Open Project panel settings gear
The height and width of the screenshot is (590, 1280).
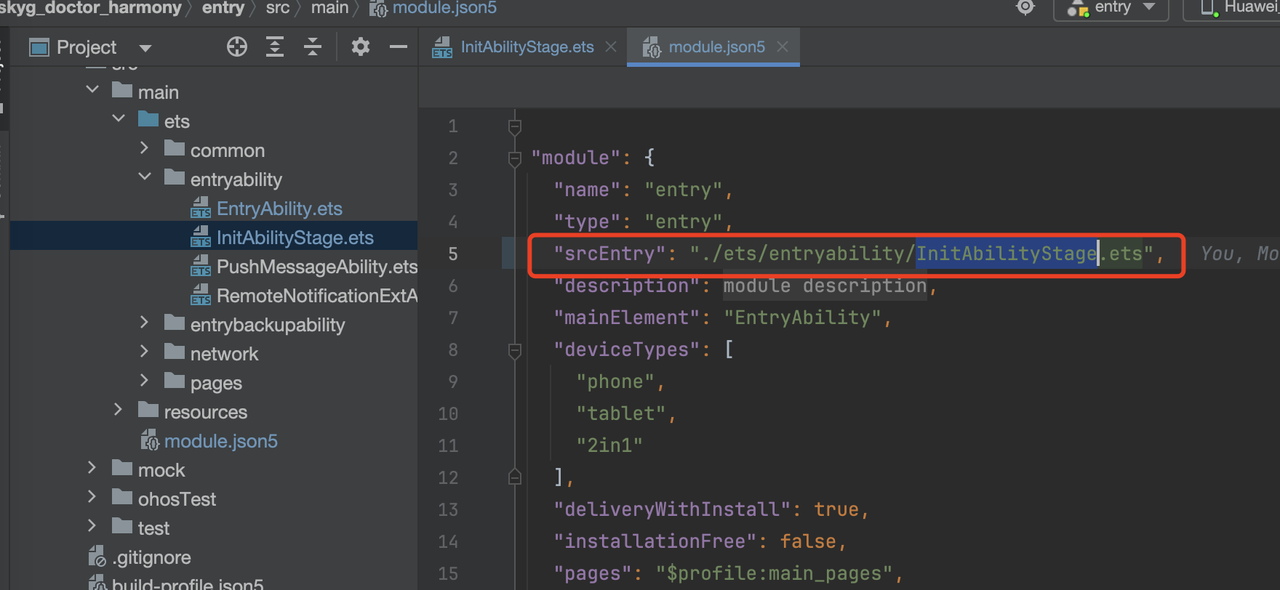tap(361, 47)
